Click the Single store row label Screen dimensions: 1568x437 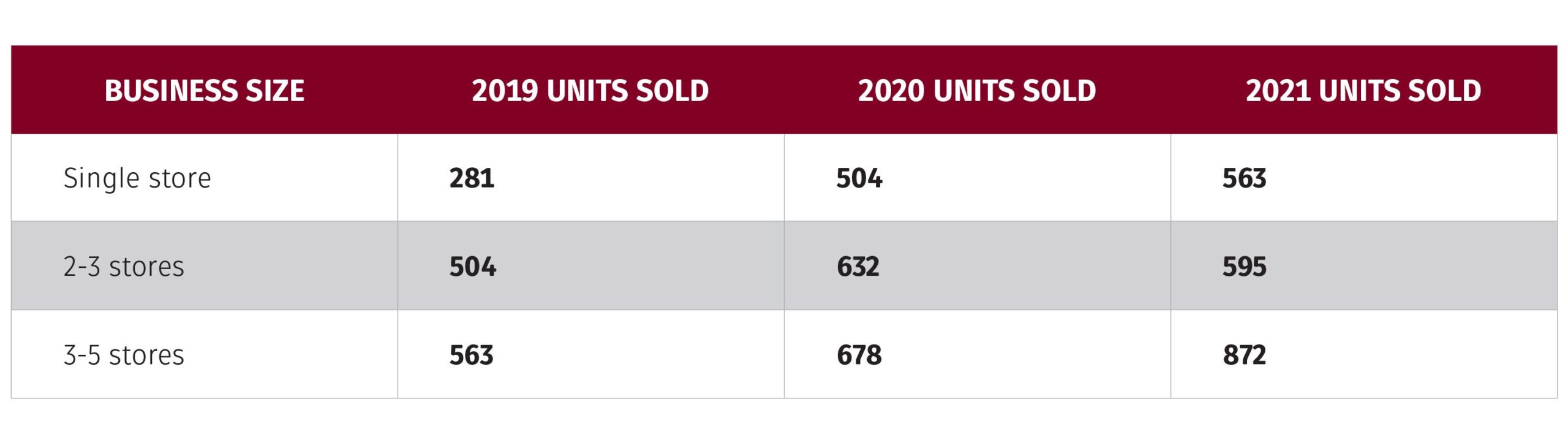137,178
